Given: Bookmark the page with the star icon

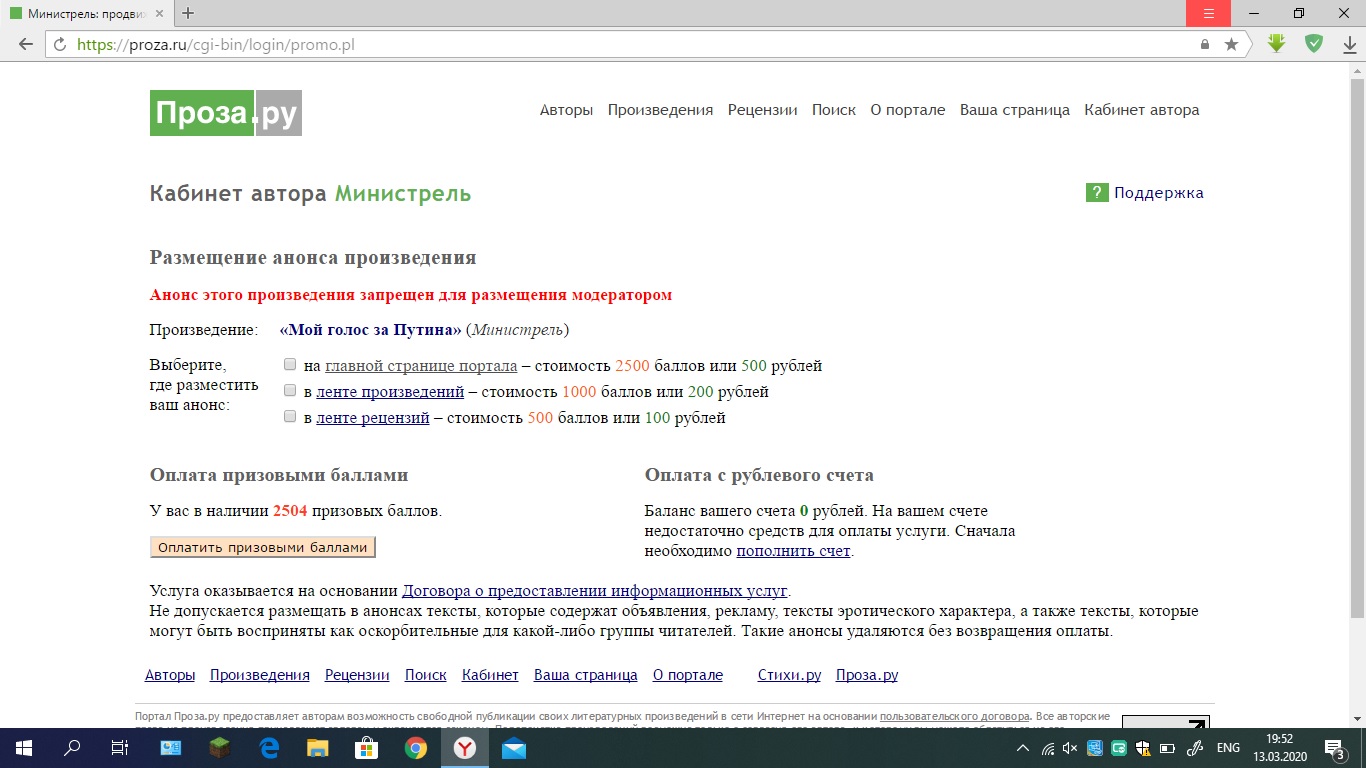Looking at the screenshot, I should click(x=1231, y=45).
